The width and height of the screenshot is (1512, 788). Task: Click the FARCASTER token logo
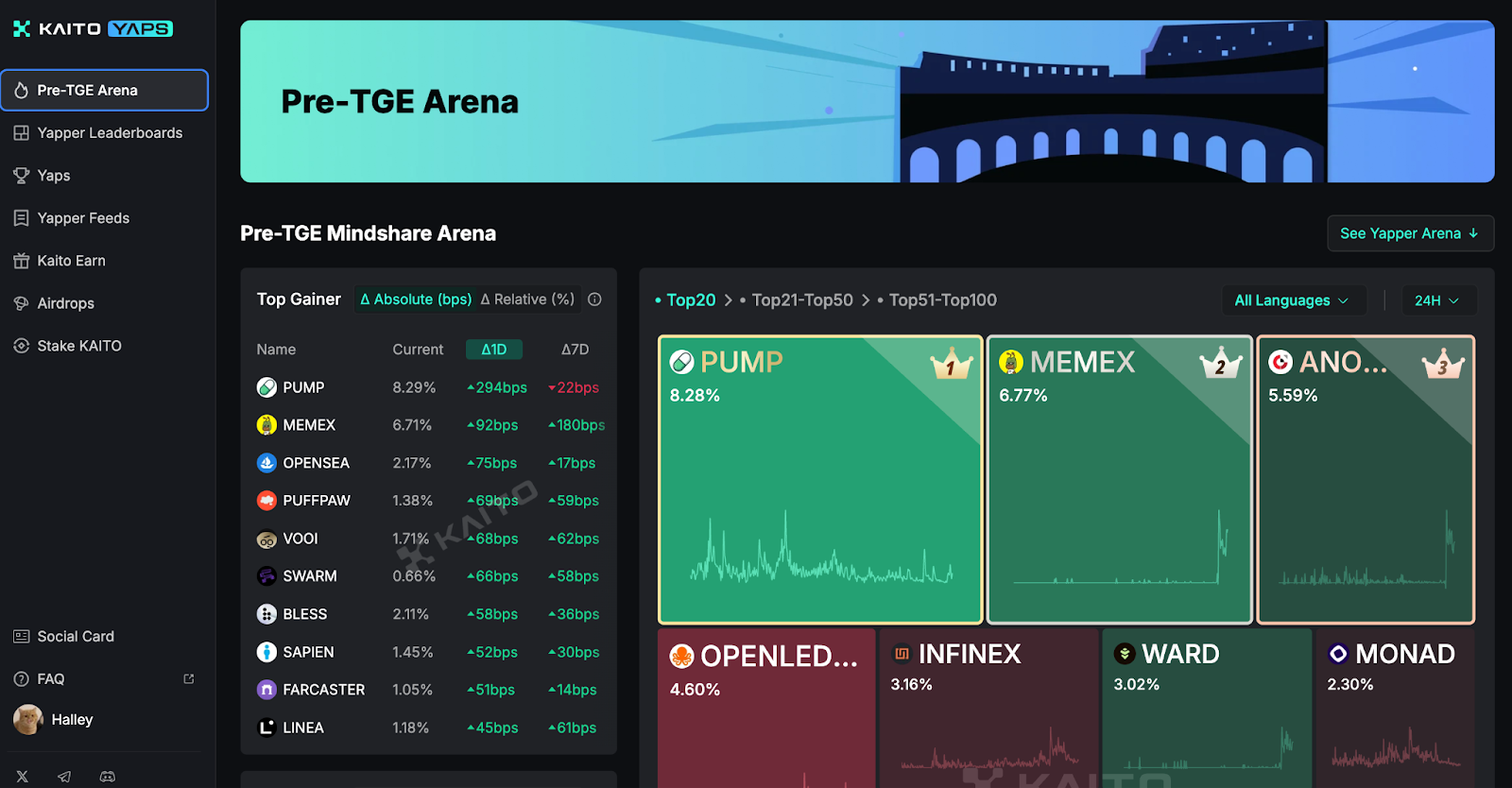click(266, 690)
